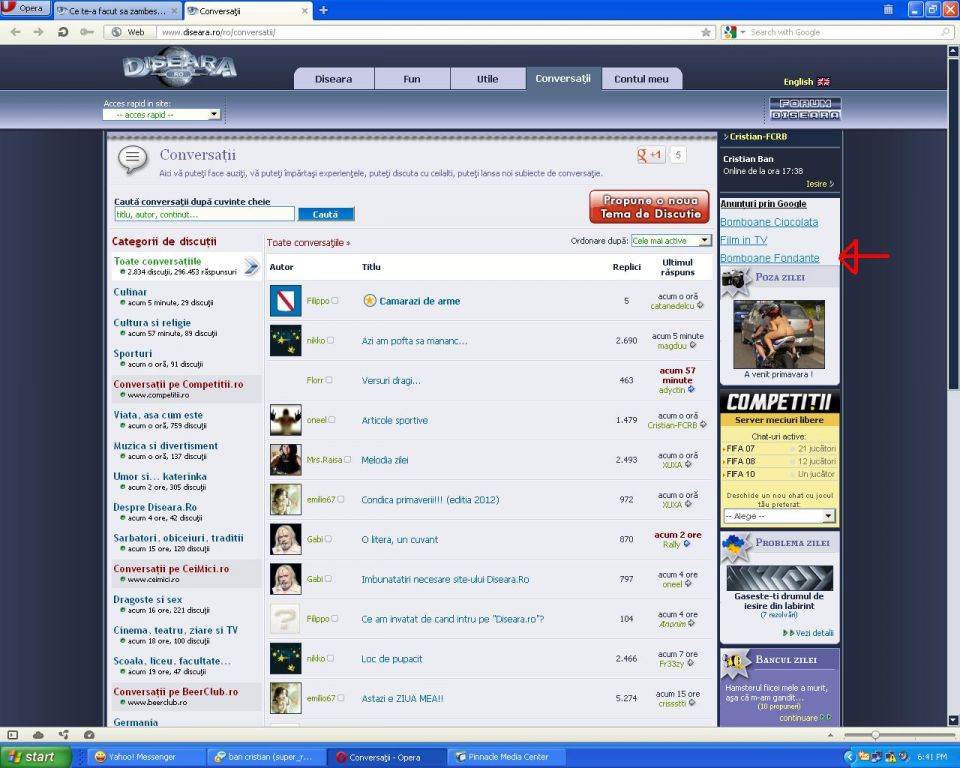Toggle the status checkbox next to Filippo on Camarazi row
Screen dimensions: 960x768
coord(335,301)
